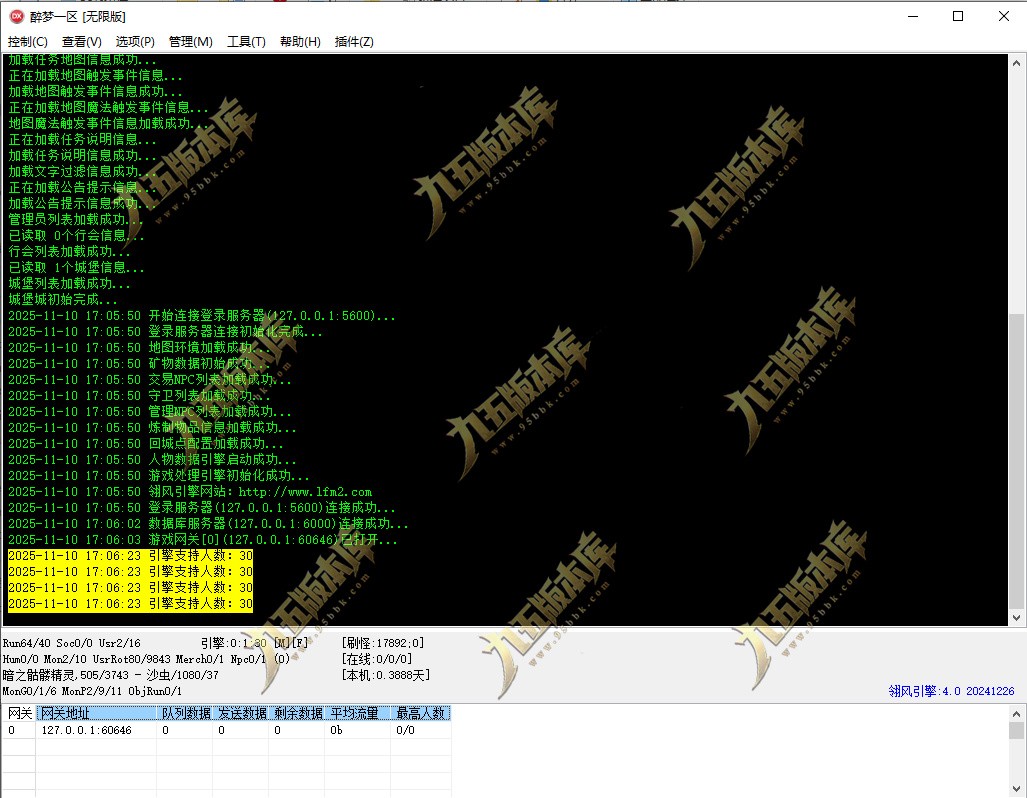Click the Hum0/0 Mon2/10 UsrRot80/9843 status line

pos(146,659)
